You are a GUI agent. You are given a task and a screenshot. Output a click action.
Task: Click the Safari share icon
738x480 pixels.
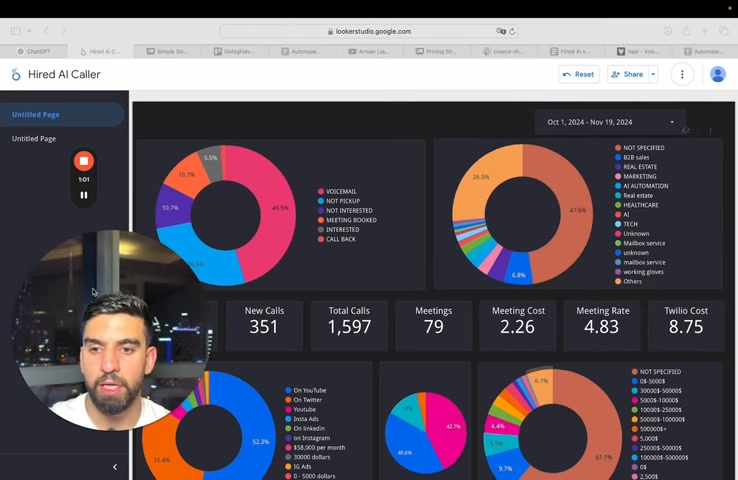686,31
